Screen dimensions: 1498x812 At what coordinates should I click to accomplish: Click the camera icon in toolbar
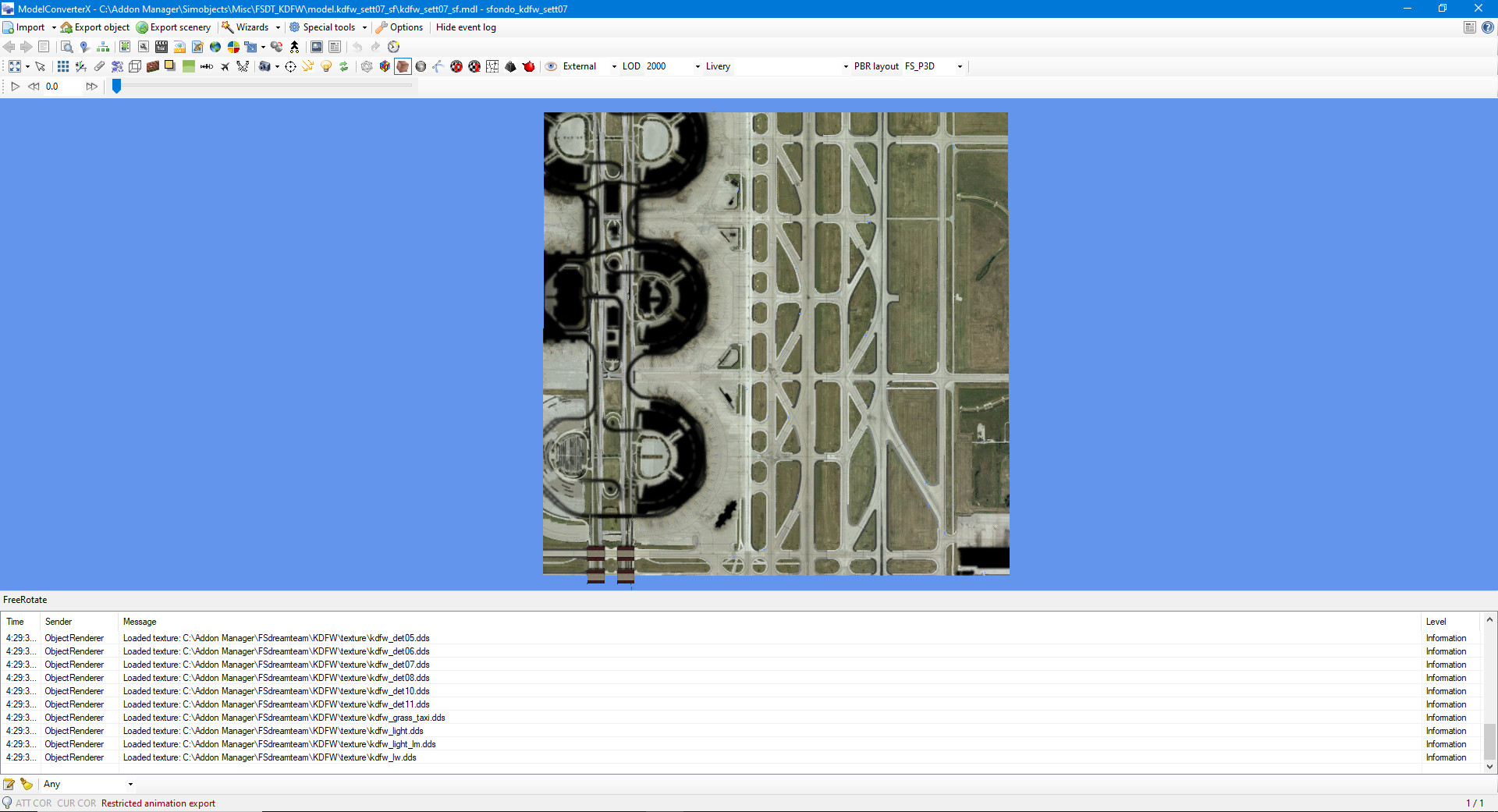[x=264, y=66]
